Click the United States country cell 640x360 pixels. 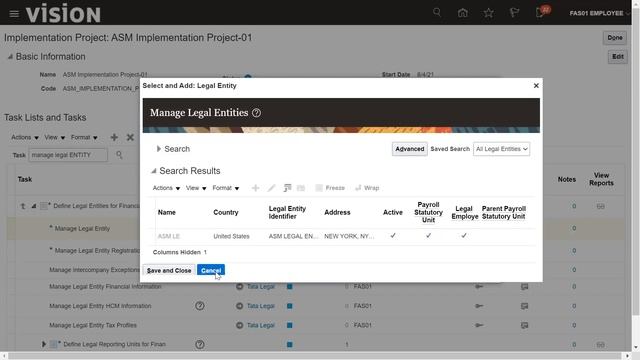pos(231,236)
